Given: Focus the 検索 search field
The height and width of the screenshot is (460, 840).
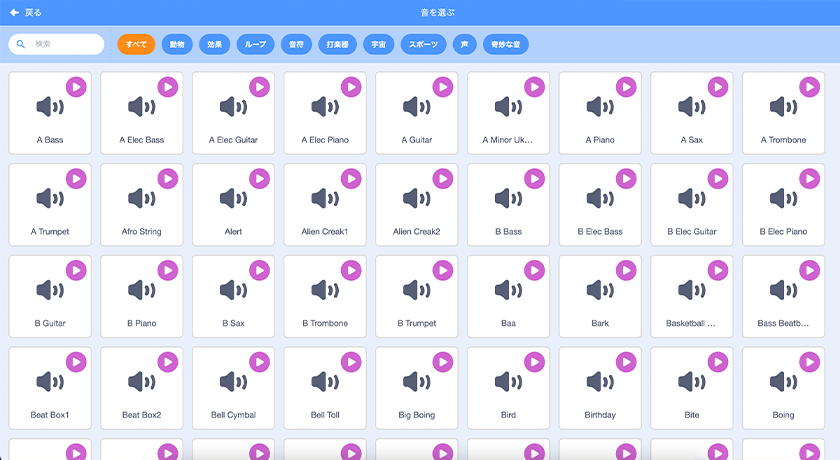Looking at the screenshot, I should coord(56,44).
